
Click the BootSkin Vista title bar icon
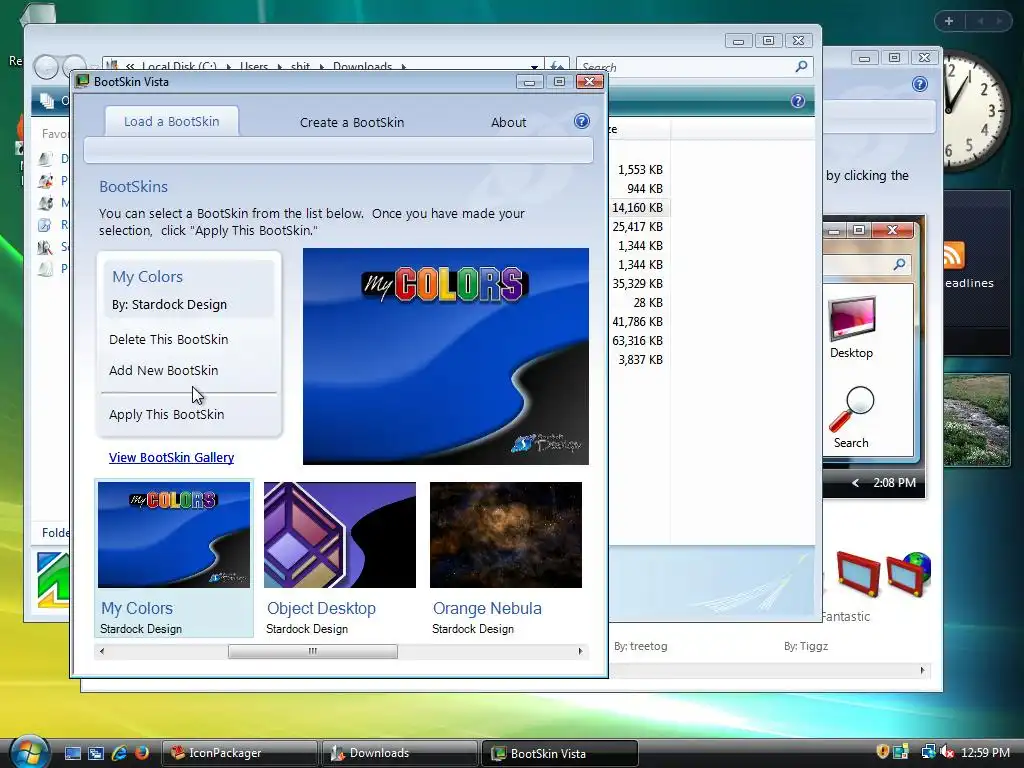[x=82, y=82]
